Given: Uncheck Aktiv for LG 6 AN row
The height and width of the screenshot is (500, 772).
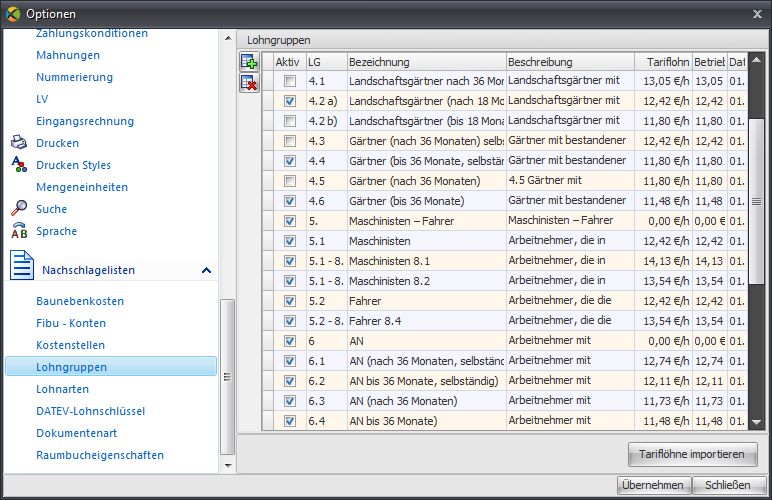Looking at the screenshot, I should [x=290, y=341].
